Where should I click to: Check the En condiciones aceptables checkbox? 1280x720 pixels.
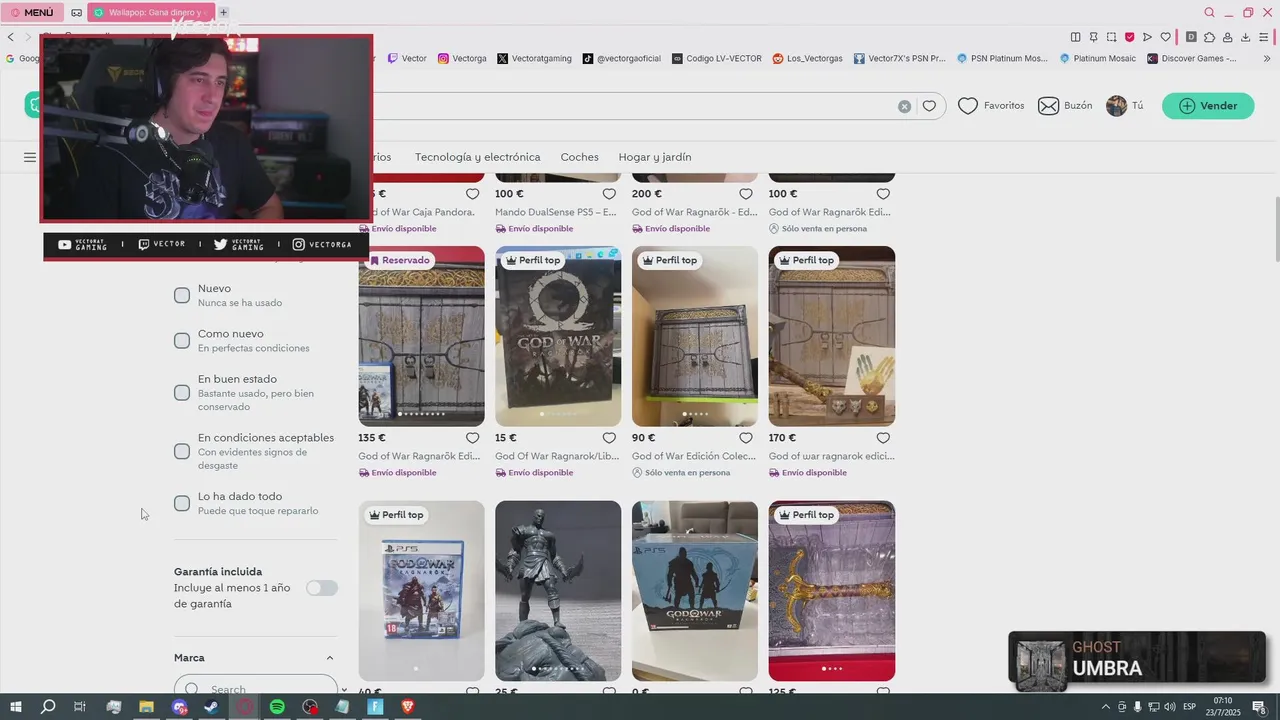point(182,452)
